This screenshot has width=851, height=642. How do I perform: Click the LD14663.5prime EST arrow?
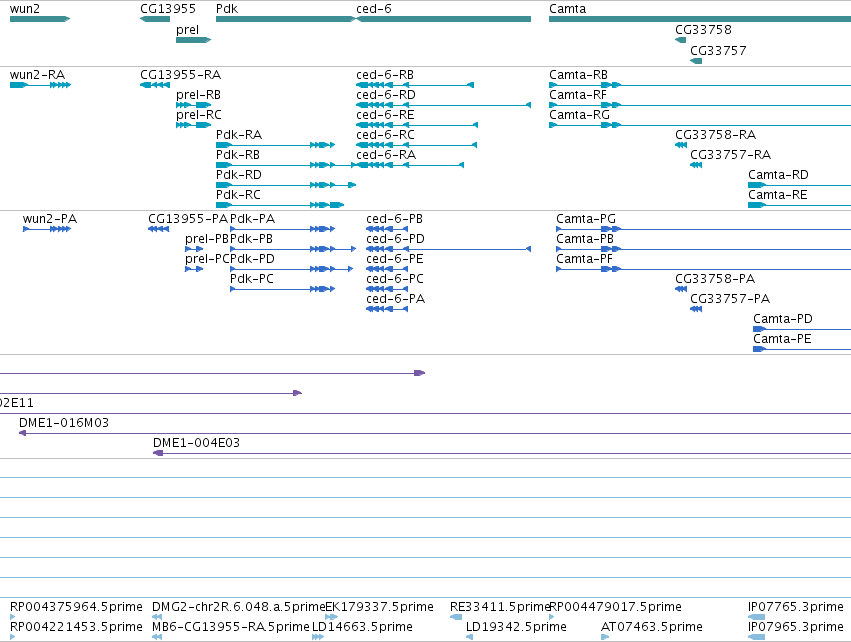point(318,637)
